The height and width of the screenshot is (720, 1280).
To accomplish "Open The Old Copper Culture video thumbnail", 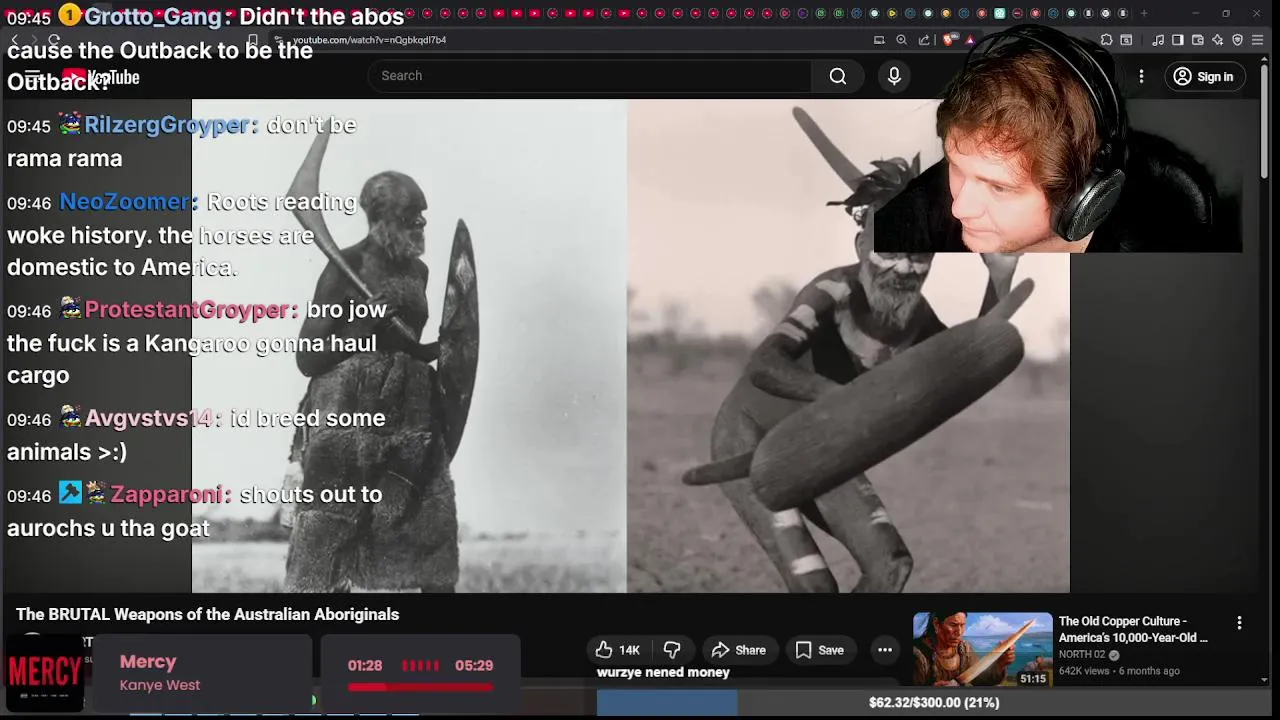I will 982,649.
